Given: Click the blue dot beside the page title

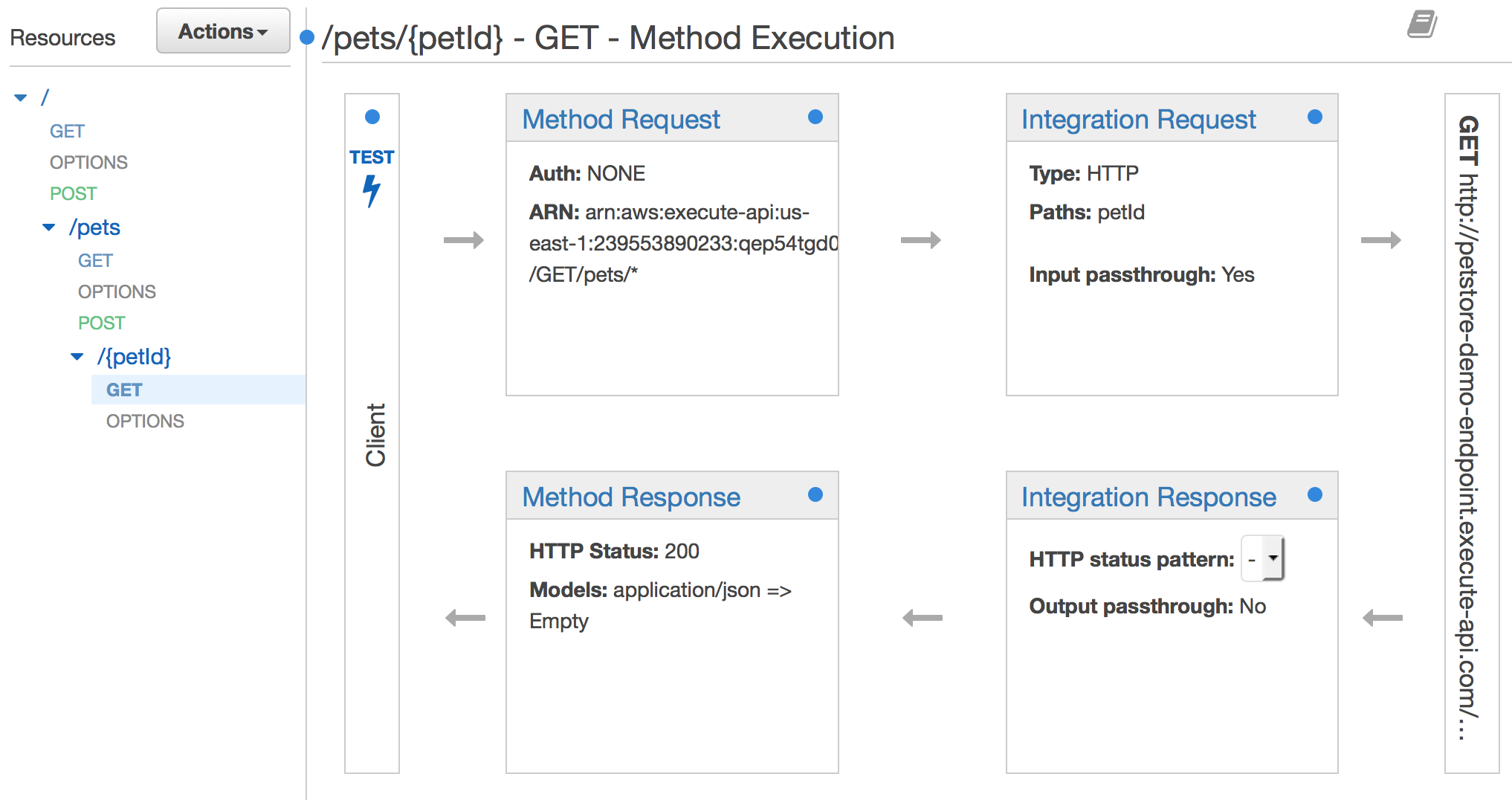Looking at the screenshot, I should click(x=306, y=37).
